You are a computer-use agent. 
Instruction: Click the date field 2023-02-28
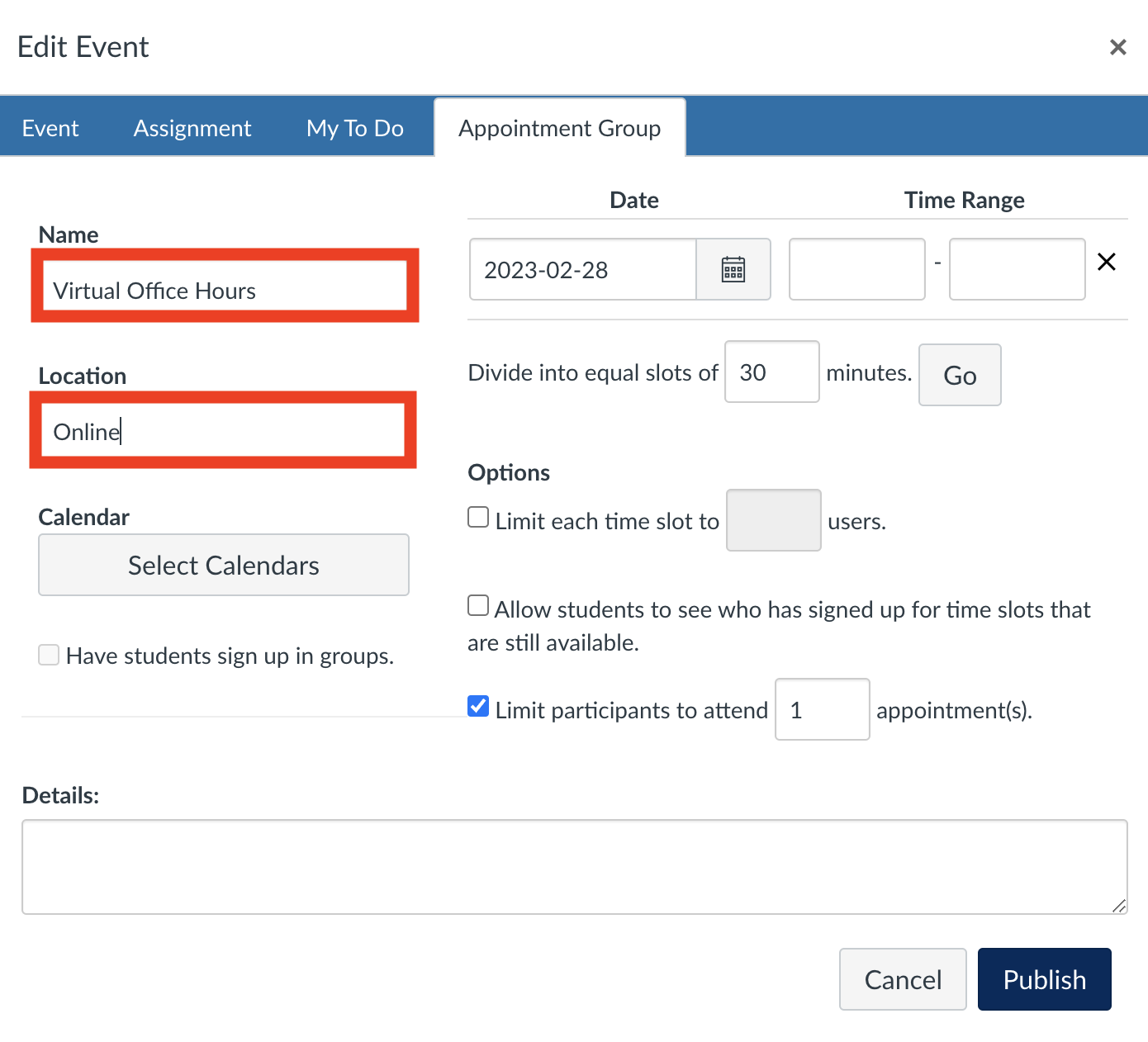pyautogui.click(x=583, y=269)
